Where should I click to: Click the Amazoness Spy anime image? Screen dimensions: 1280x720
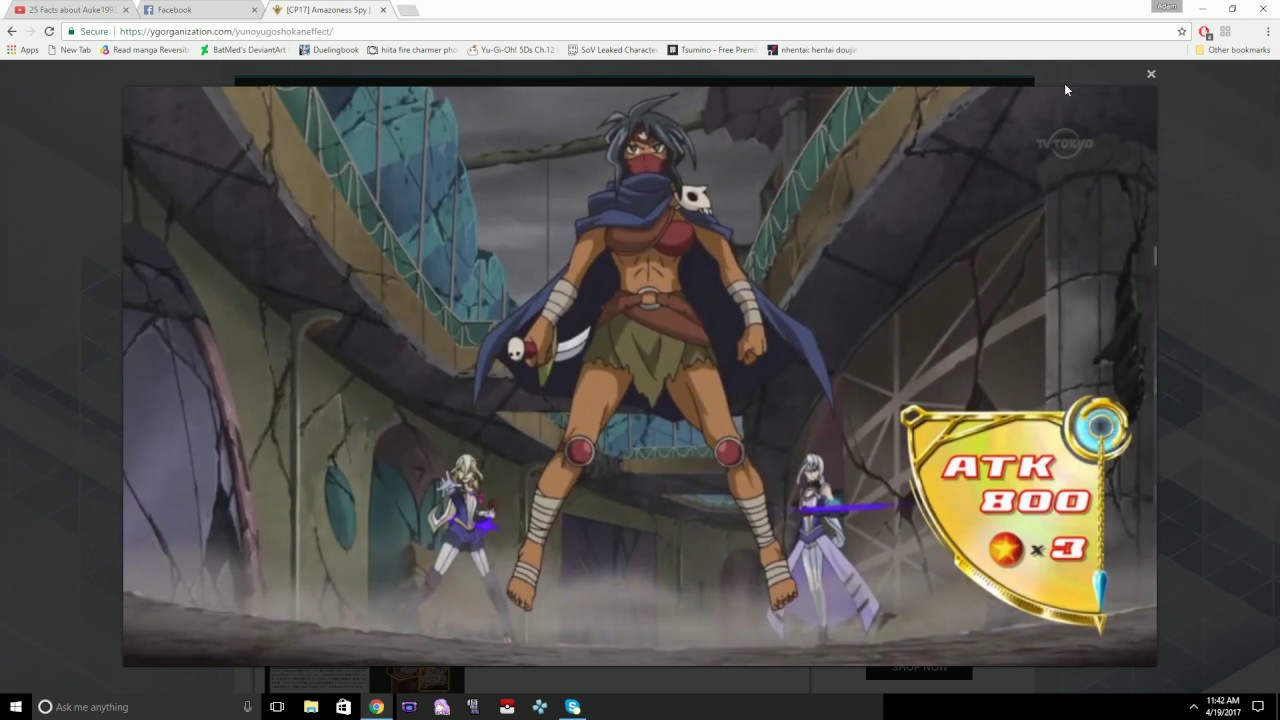pos(640,375)
